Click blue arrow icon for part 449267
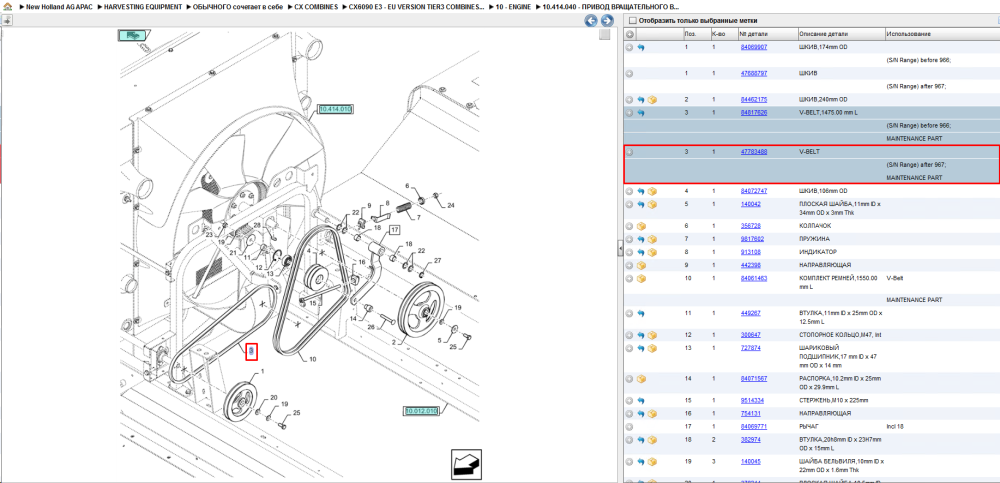 (641, 313)
